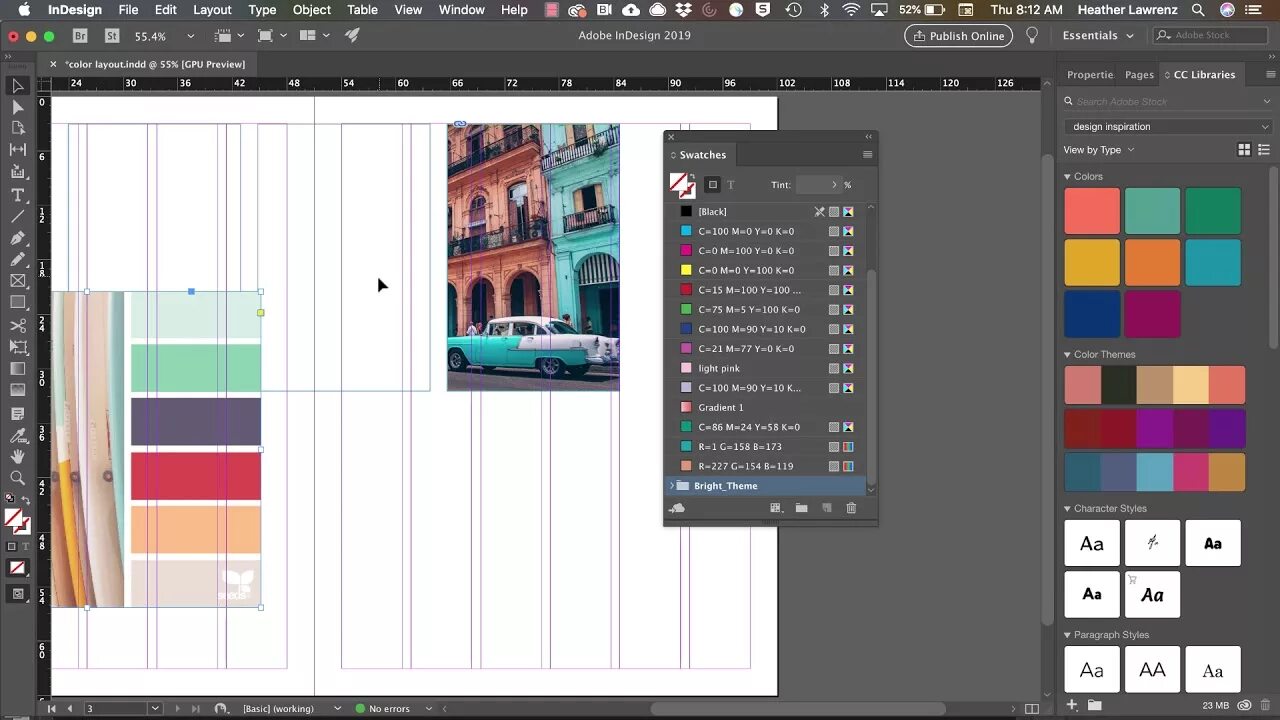
Task: Pick the Scissors tool
Action: click(x=17, y=326)
